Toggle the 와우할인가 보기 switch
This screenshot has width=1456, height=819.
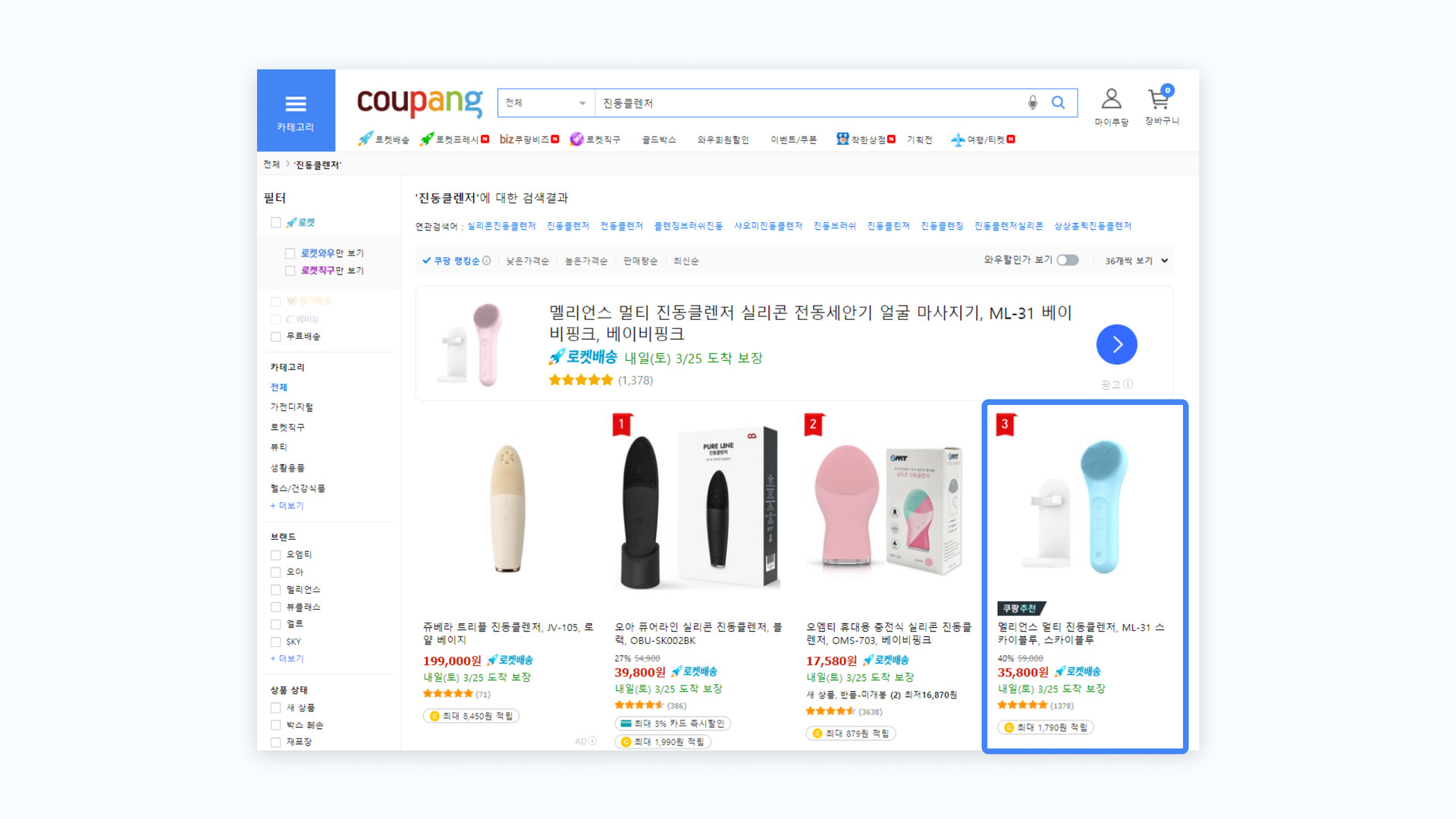click(1068, 260)
